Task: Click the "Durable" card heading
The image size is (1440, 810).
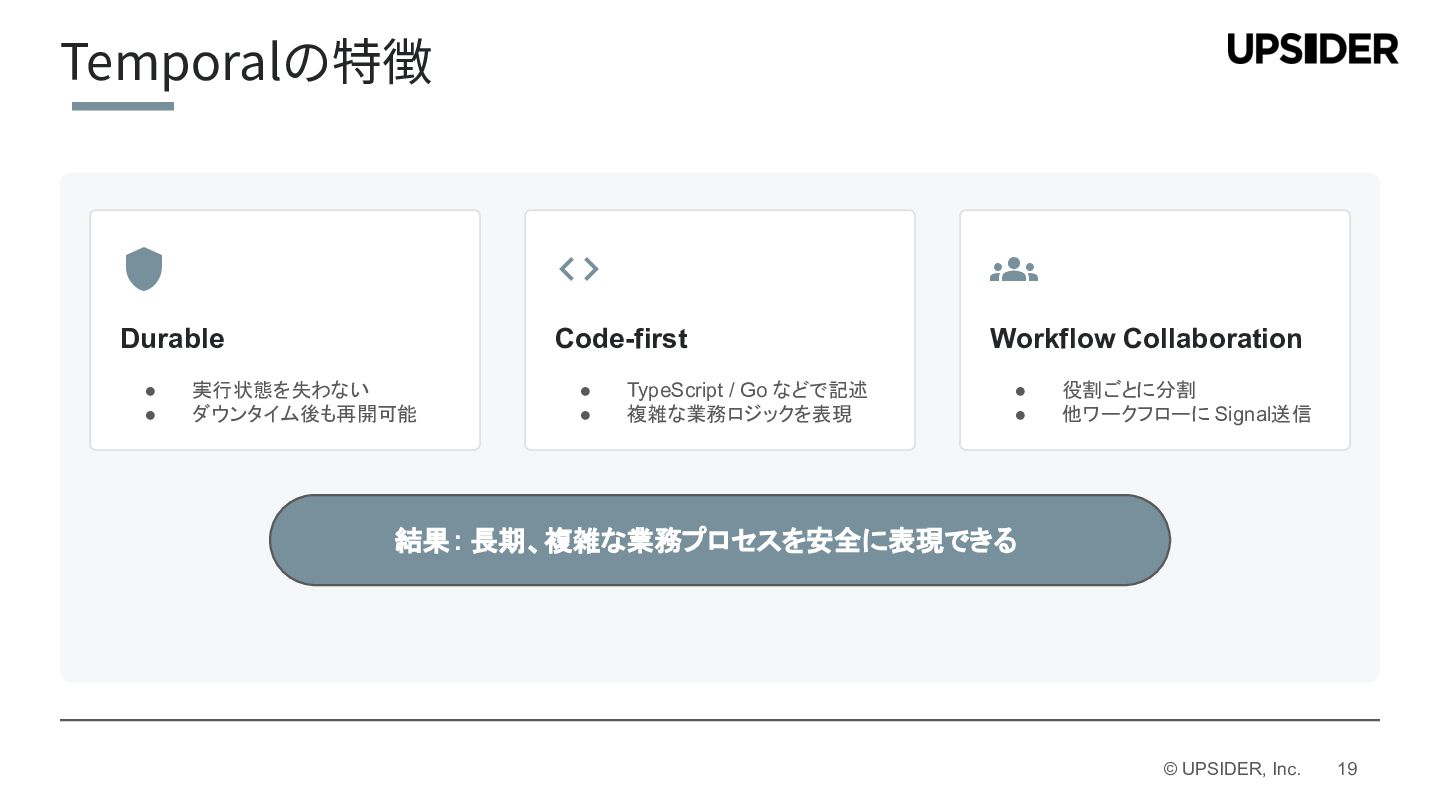Action: pyautogui.click(x=172, y=339)
